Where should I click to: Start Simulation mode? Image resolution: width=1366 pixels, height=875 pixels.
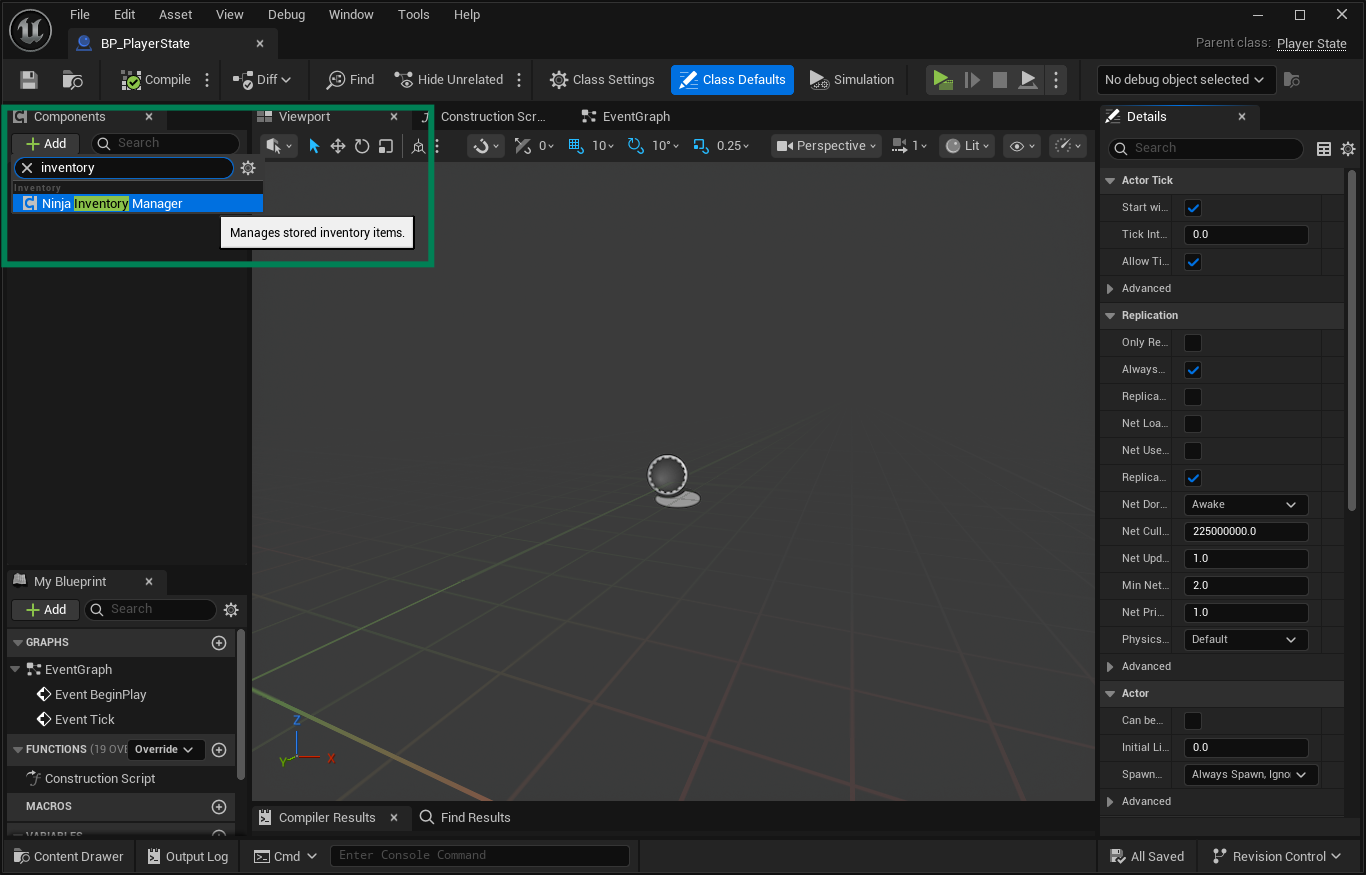tap(852, 80)
